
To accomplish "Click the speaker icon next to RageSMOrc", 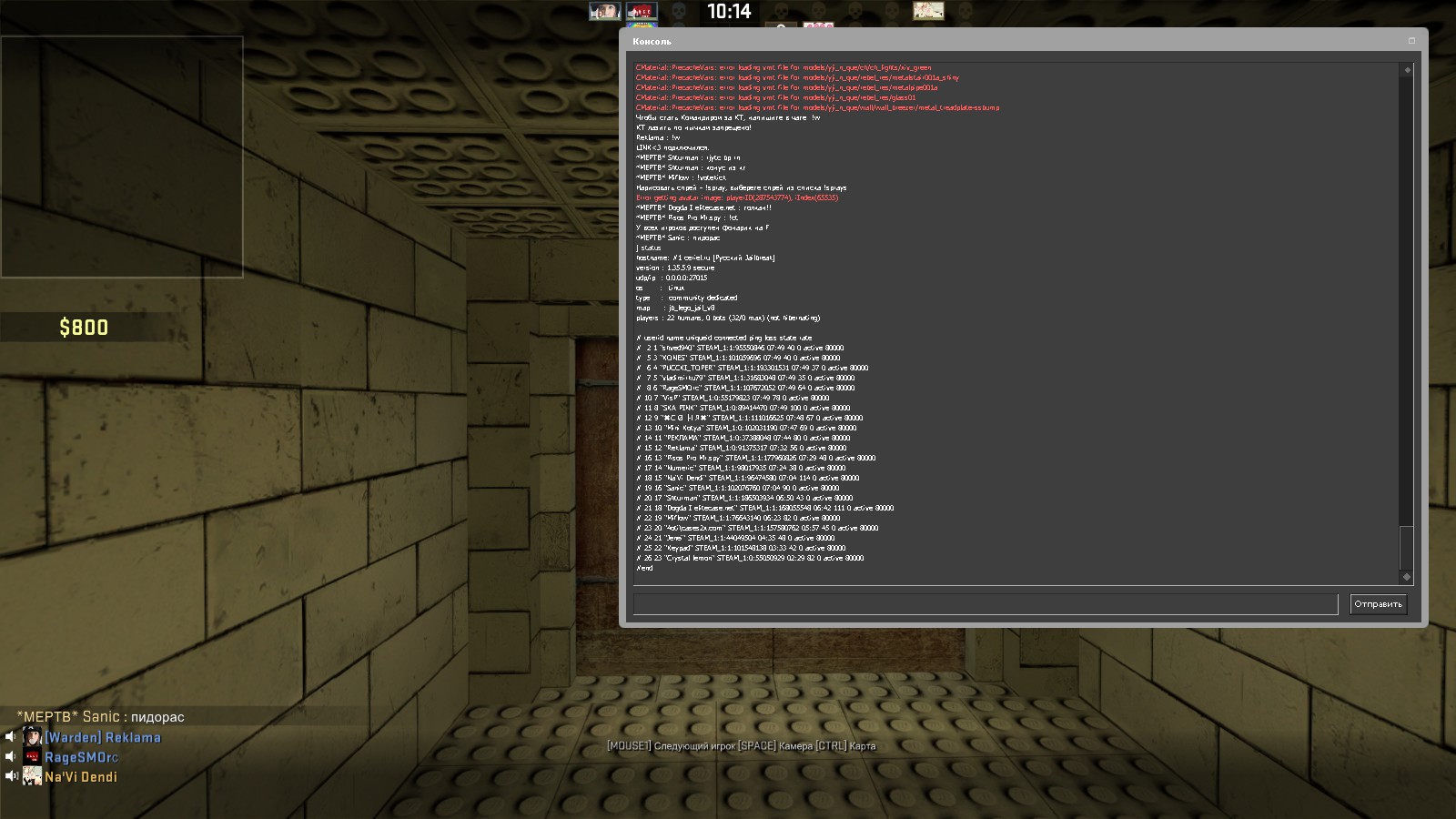I will (11, 757).
